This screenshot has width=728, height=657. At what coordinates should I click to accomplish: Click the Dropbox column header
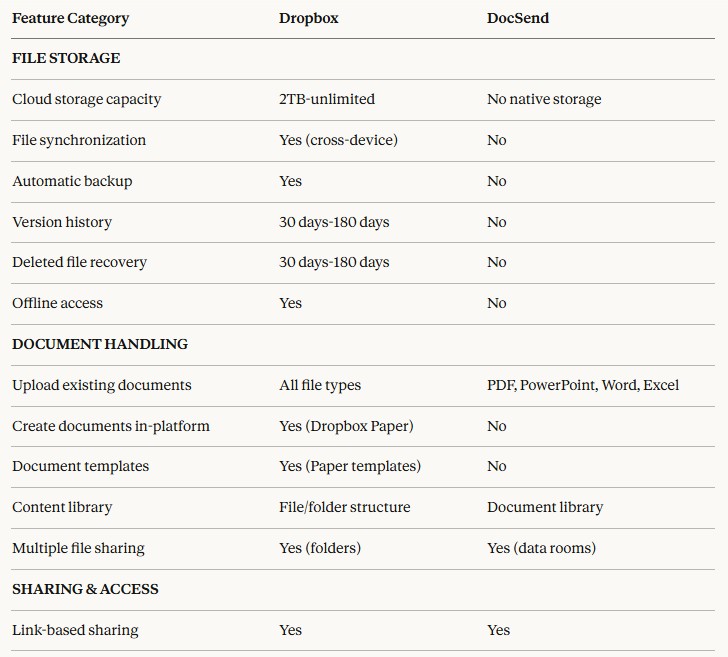coord(308,18)
